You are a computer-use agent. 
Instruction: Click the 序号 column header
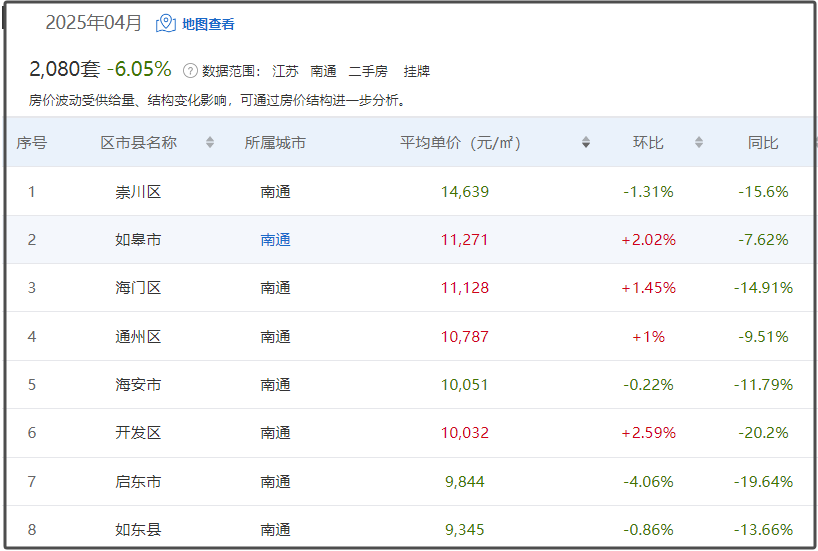(x=32, y=142)
